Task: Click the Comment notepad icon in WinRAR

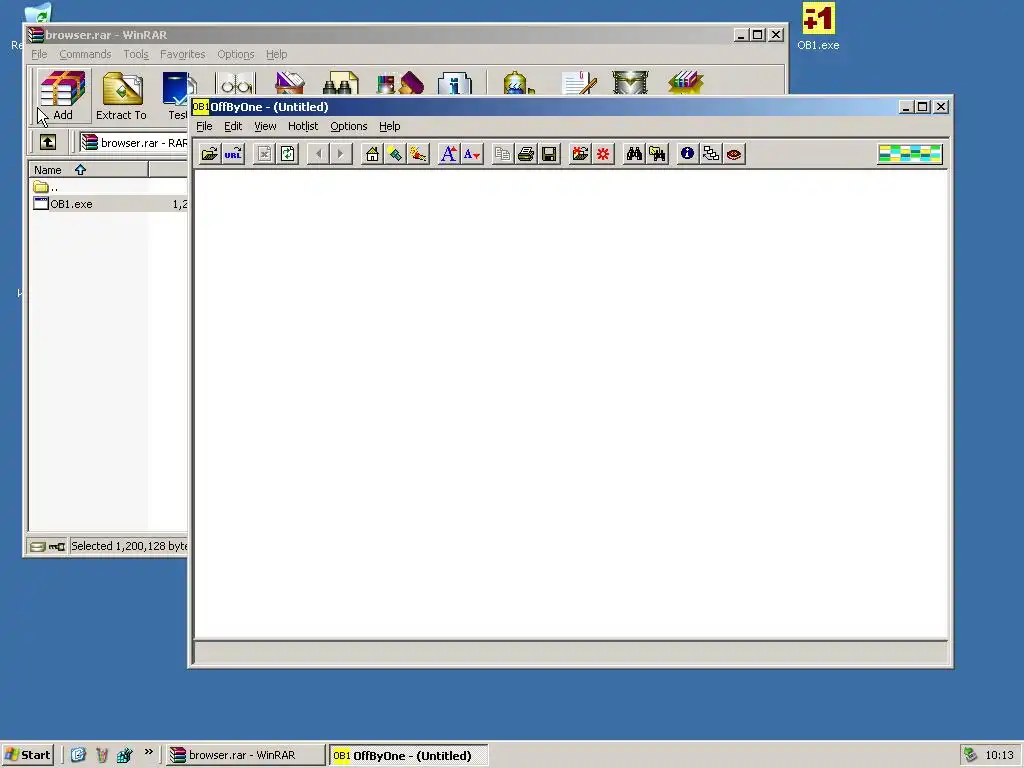Action: [578, 84]
